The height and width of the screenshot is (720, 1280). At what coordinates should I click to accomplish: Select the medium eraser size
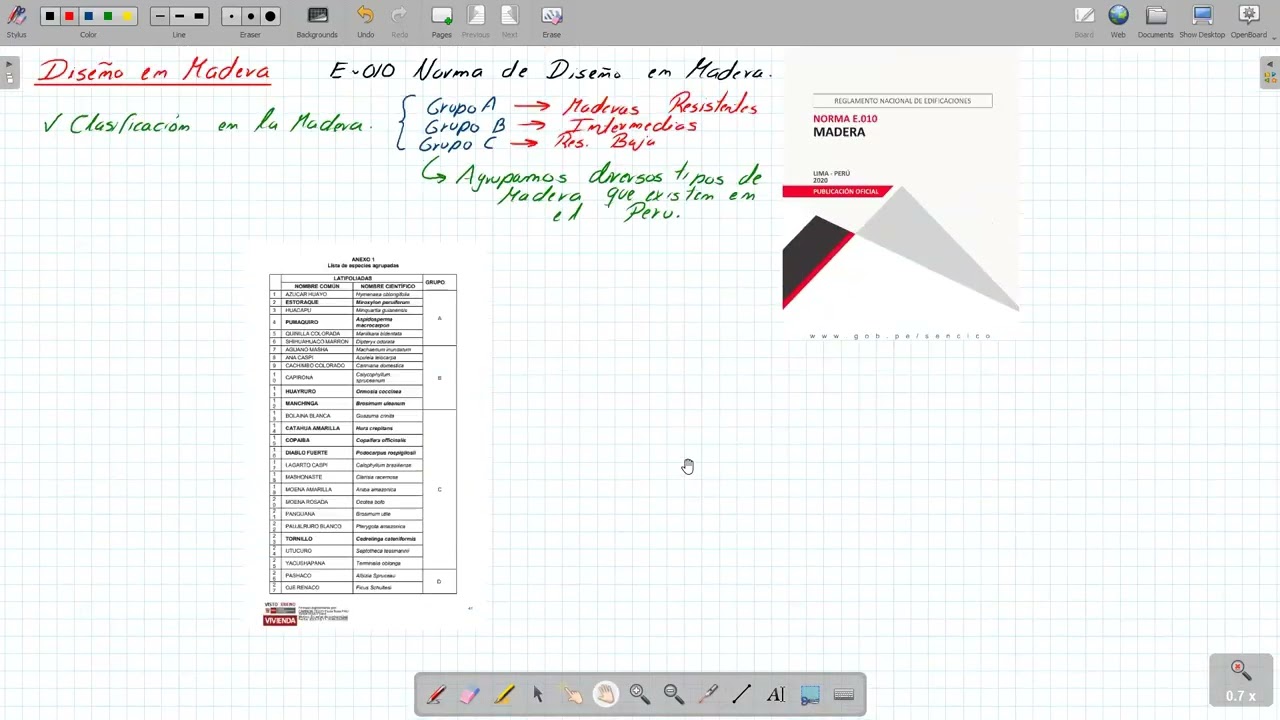point(250,16)
